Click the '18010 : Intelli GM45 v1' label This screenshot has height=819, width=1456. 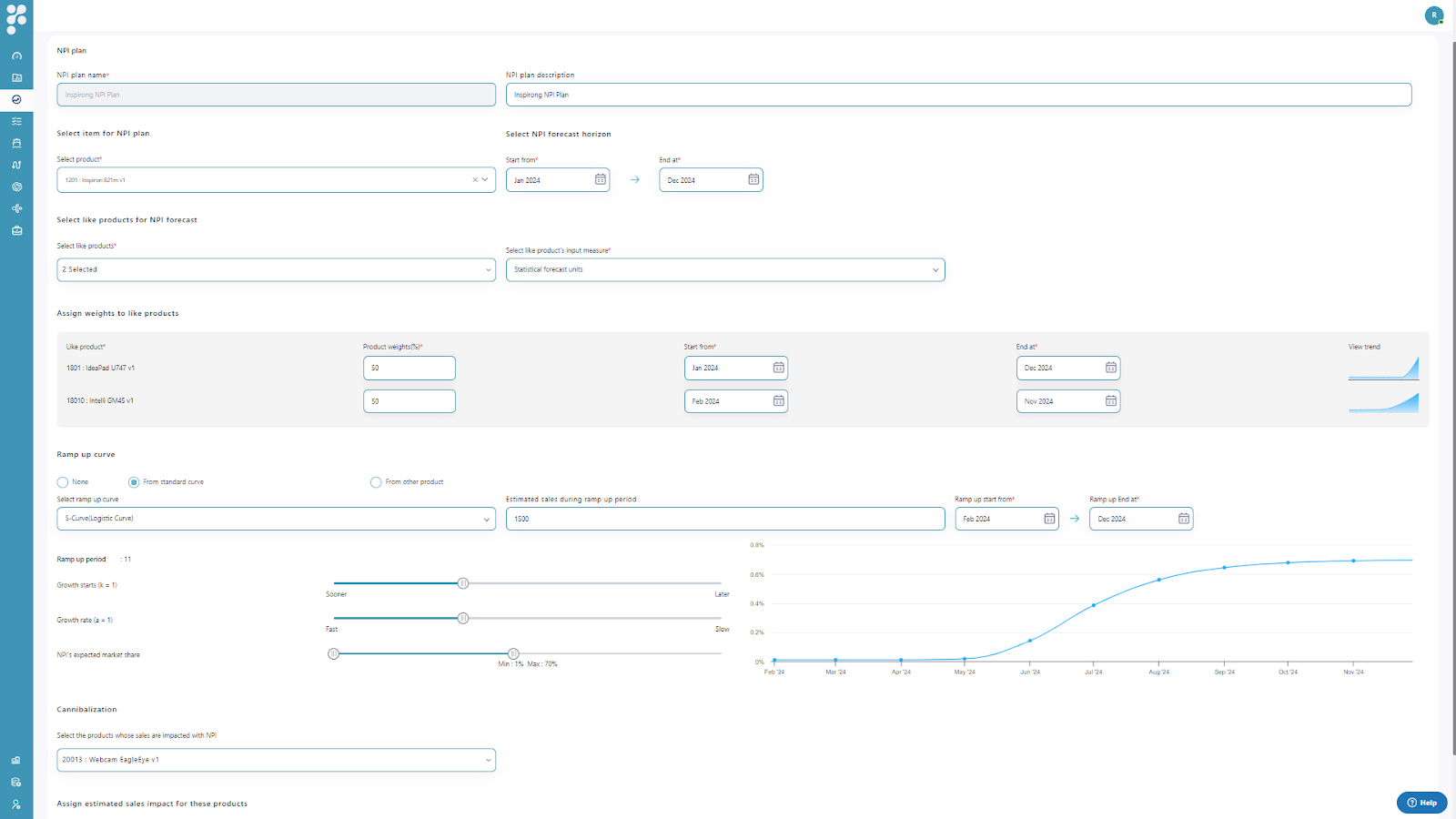[100, 400]
